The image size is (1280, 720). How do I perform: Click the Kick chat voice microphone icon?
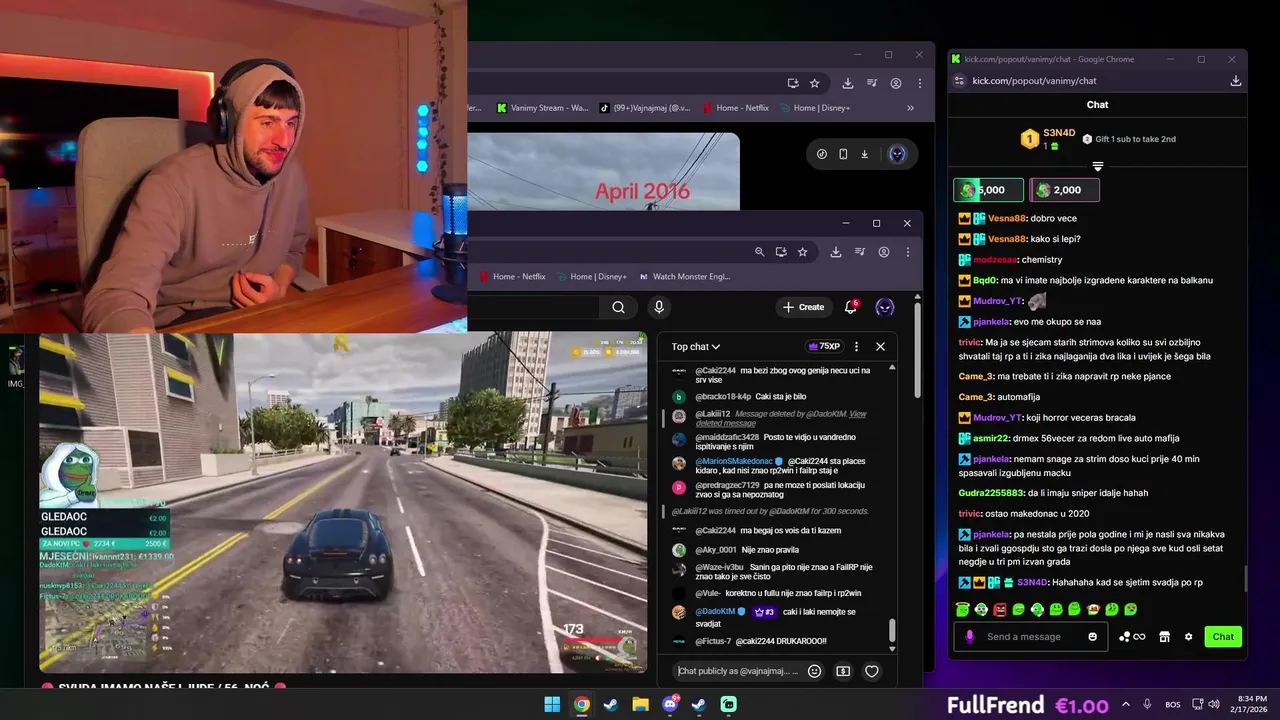coord(969,637)
